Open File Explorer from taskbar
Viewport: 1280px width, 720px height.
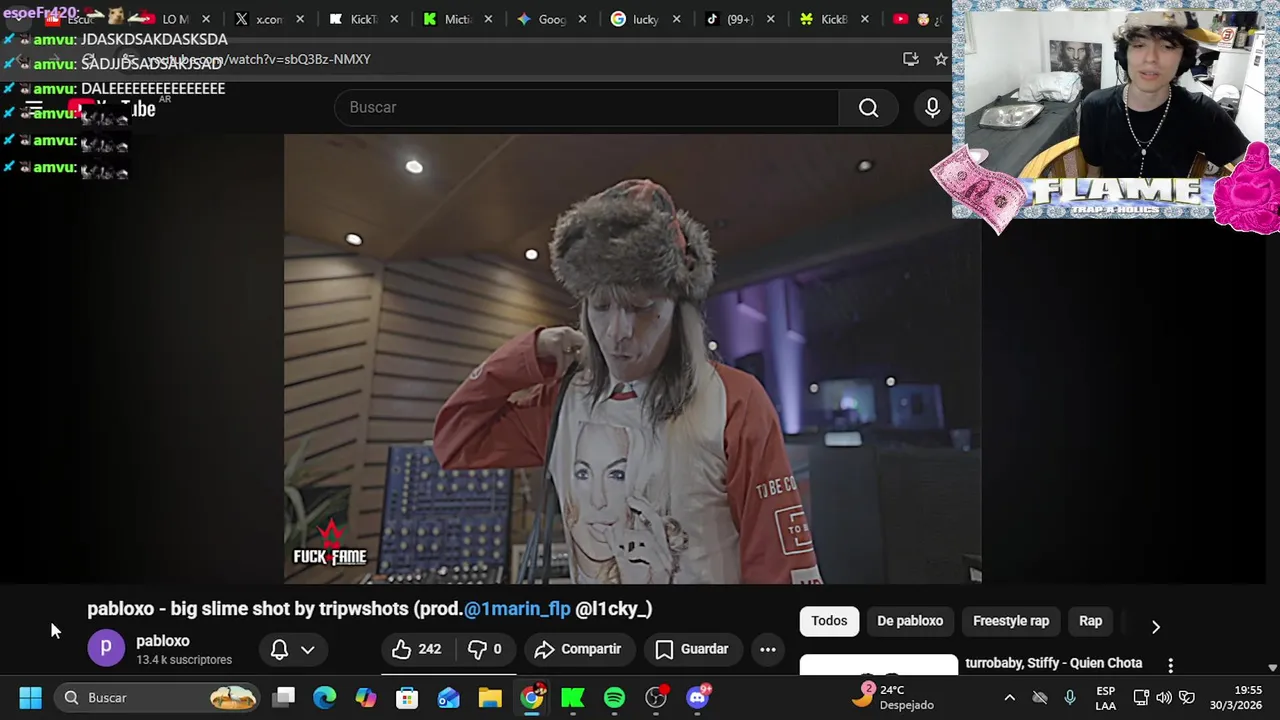point(489,697)
